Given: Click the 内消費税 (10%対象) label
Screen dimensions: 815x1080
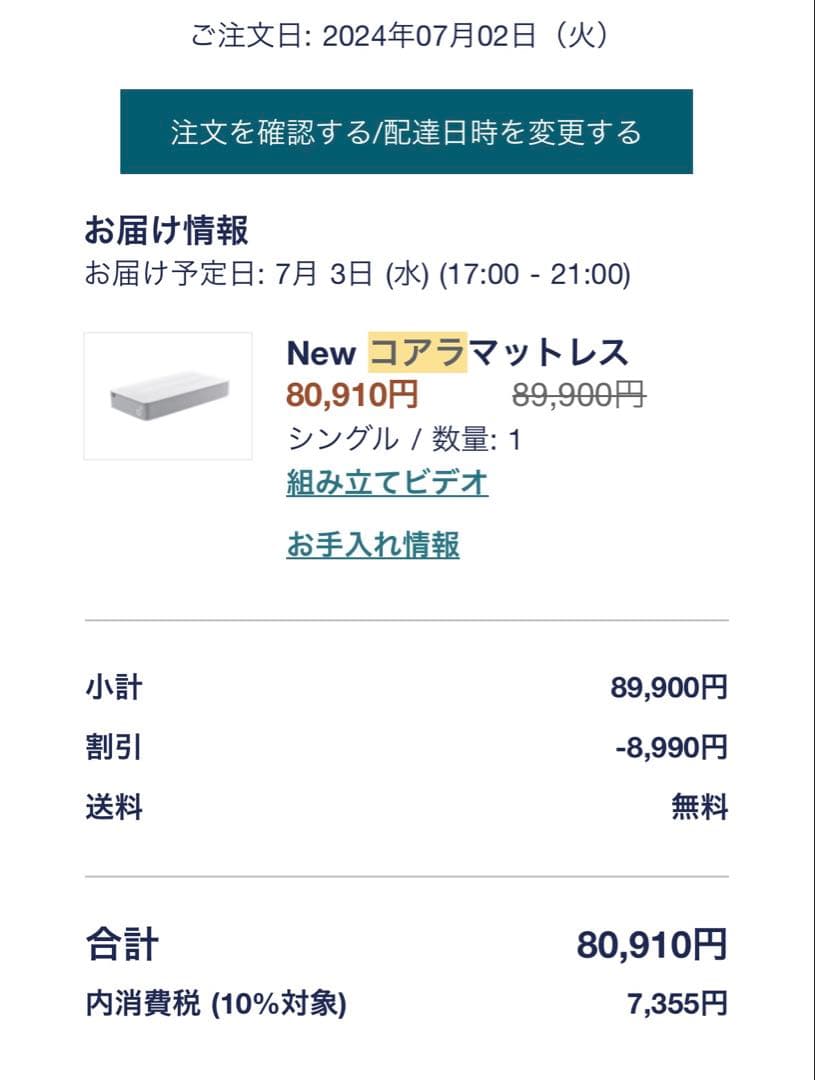Looking at the screenshot, I should (216, 1003).
